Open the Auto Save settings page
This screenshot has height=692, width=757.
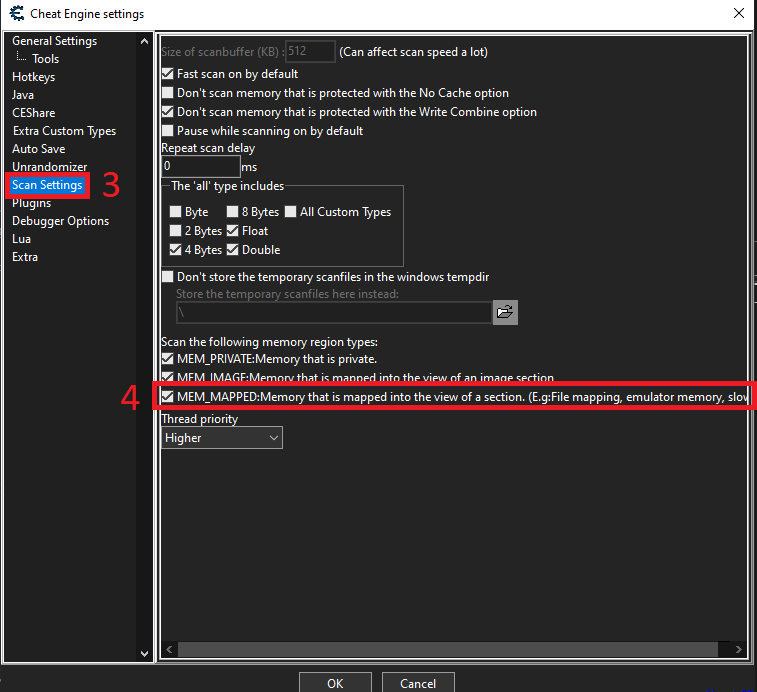pyautogui.click(x=39, y=149)
